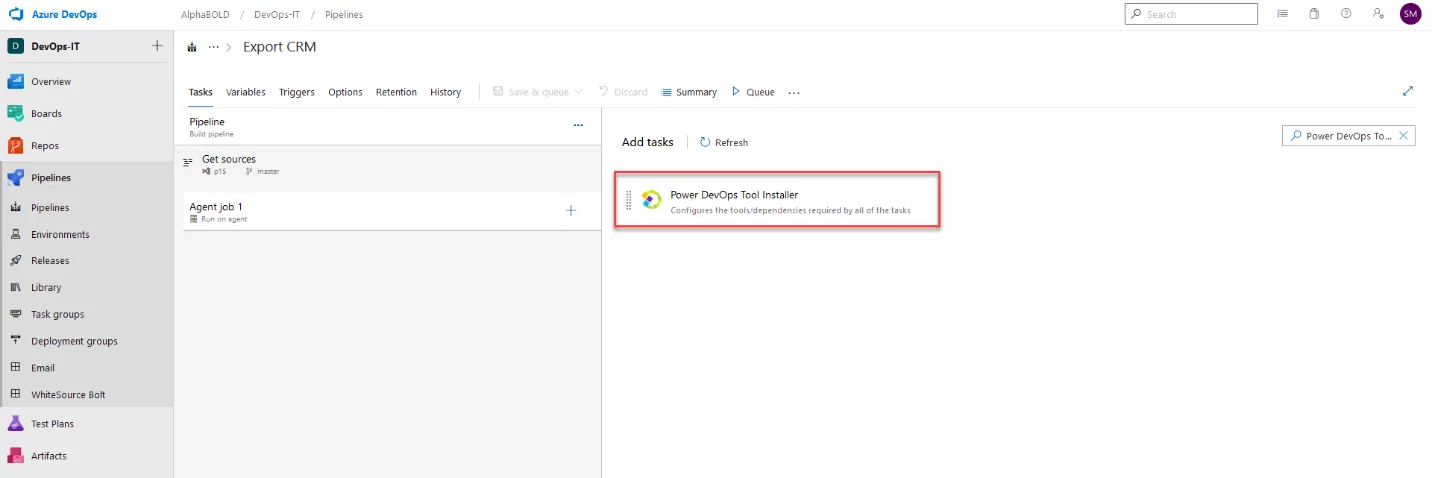Expand the breadcrumb ellipsis before Export CRM
1432x478 pixels.
[x=213, y=47]
